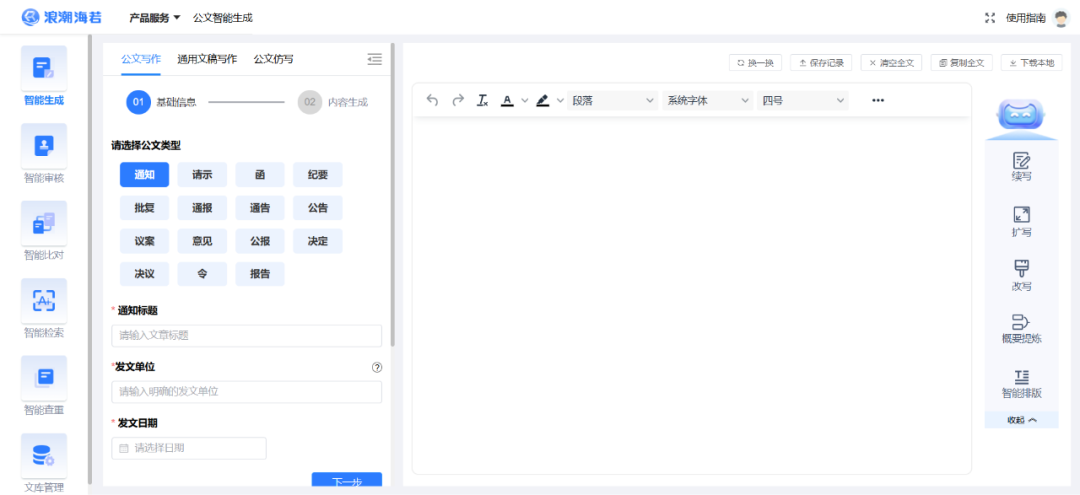Select document type 纪要
Image resolution: width=1080 pixels, height=495 pixels.
click(318, 175)
